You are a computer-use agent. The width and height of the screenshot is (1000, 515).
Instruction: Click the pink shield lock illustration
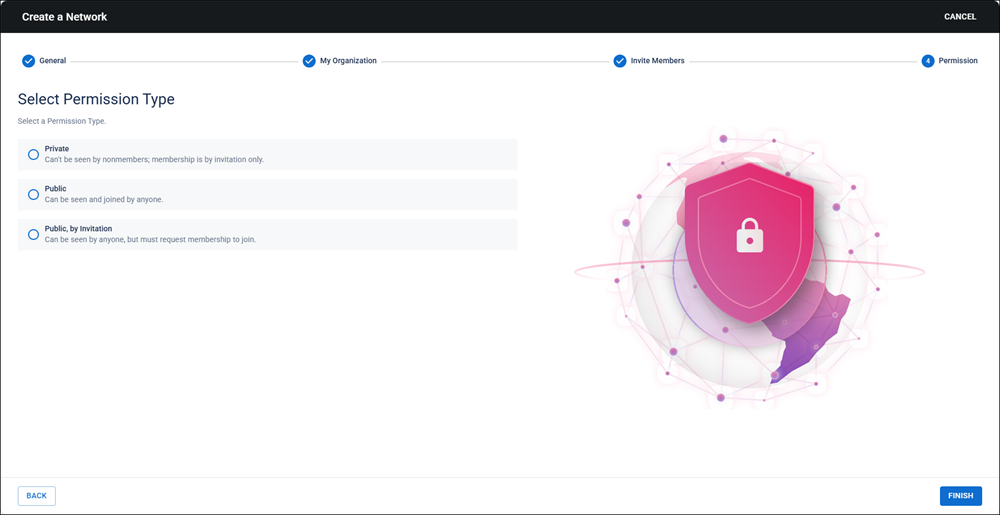click(x=749, y=242)
